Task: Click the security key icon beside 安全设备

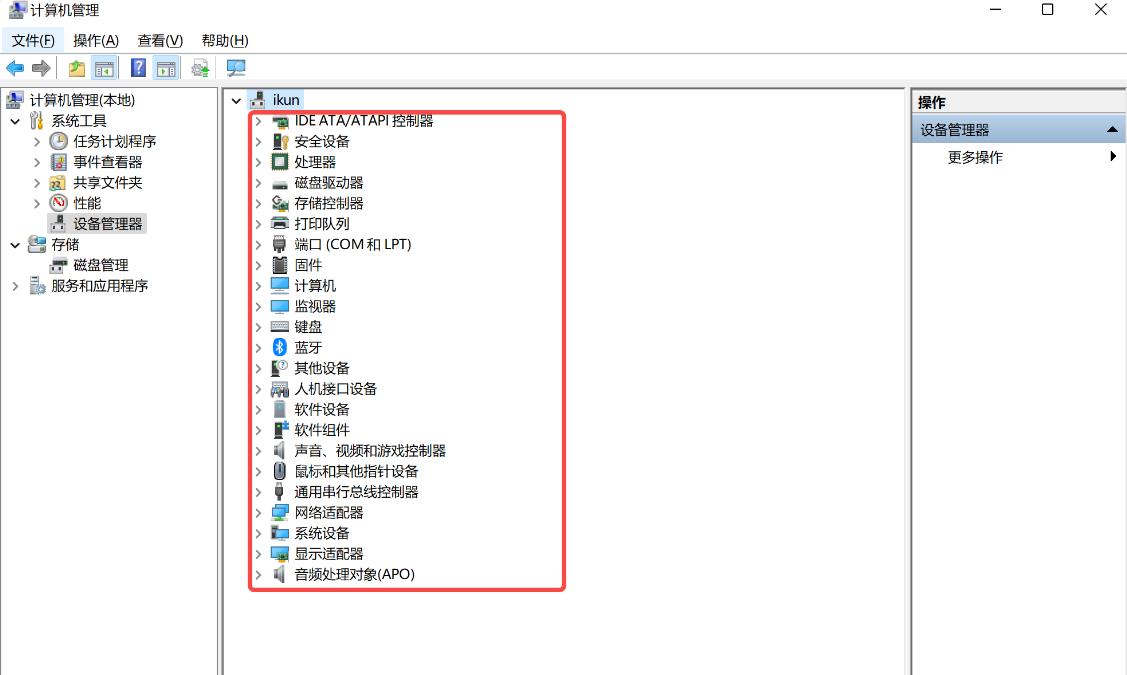Action: click(x=280, y=142)
